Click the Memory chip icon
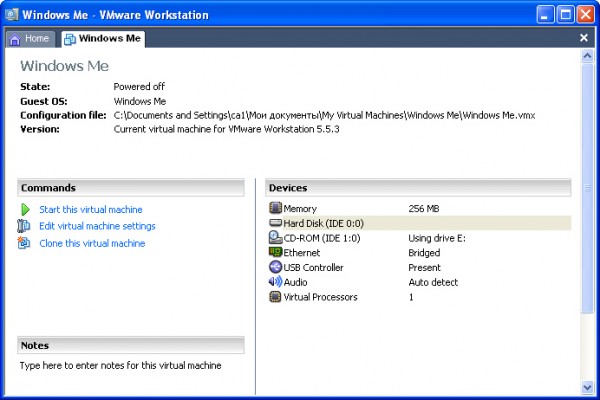600x400 pixels. (276, 208)
